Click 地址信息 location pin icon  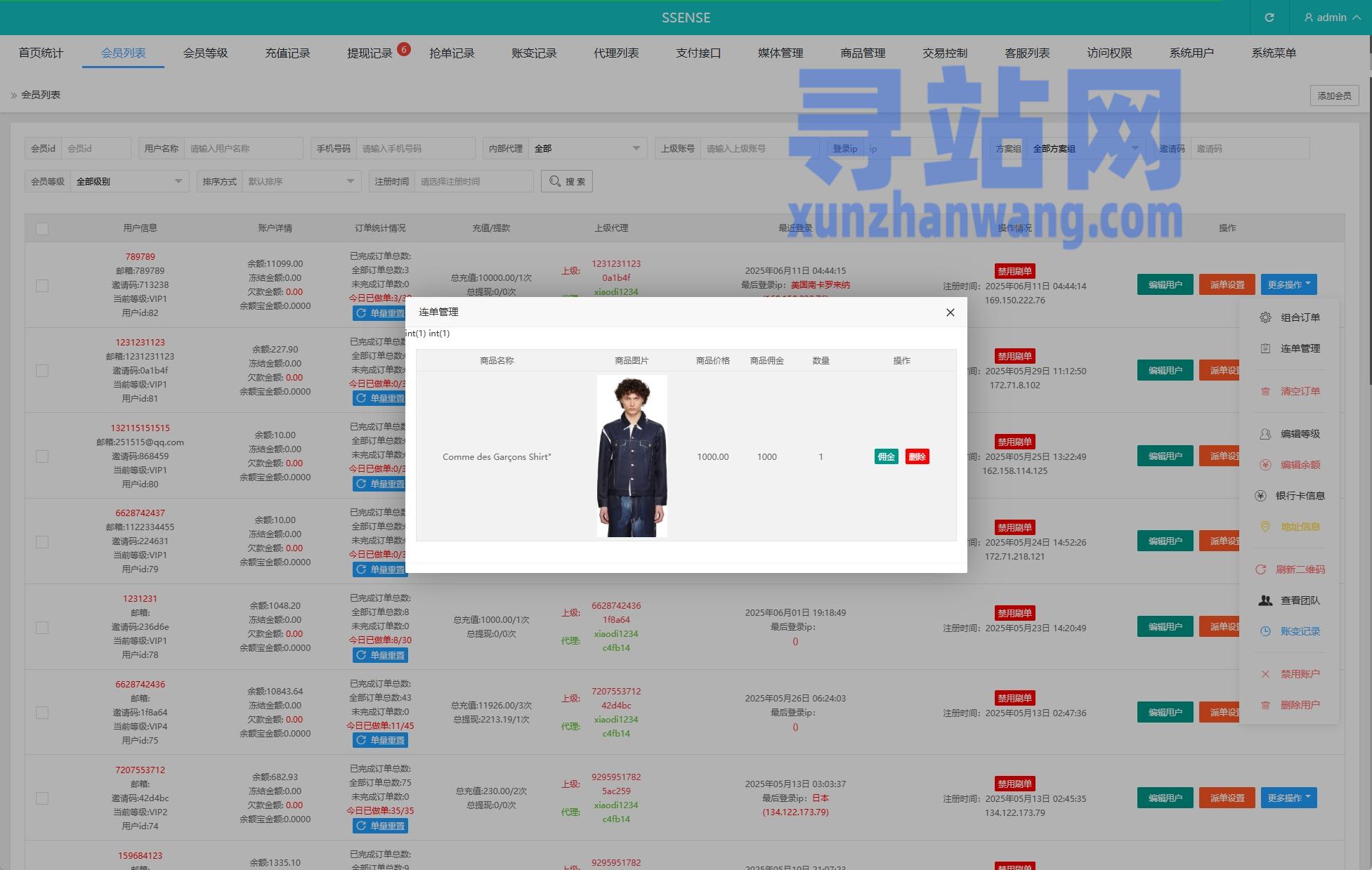(1265, 527)
